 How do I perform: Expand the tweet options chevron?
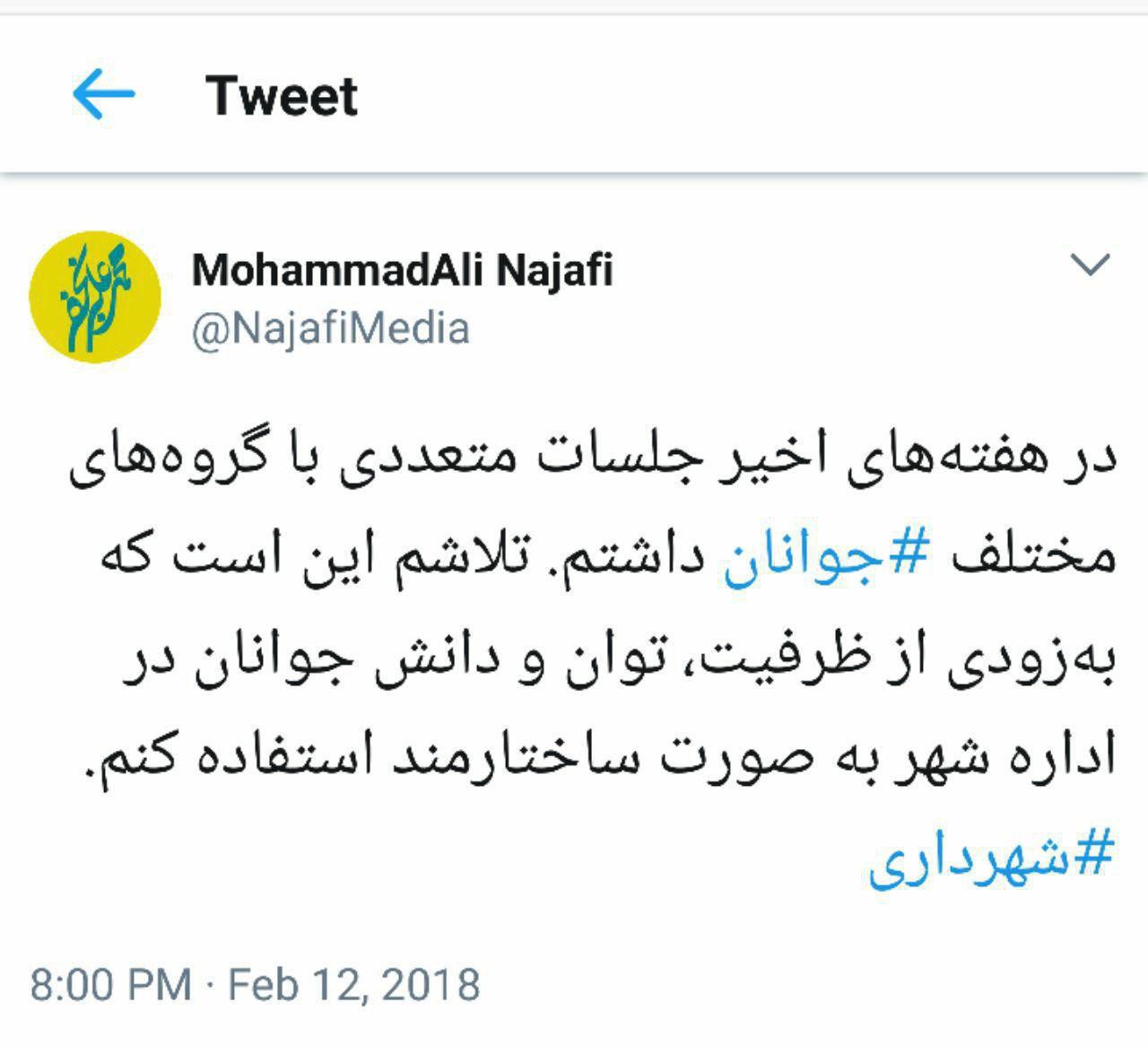[1091, 265]
